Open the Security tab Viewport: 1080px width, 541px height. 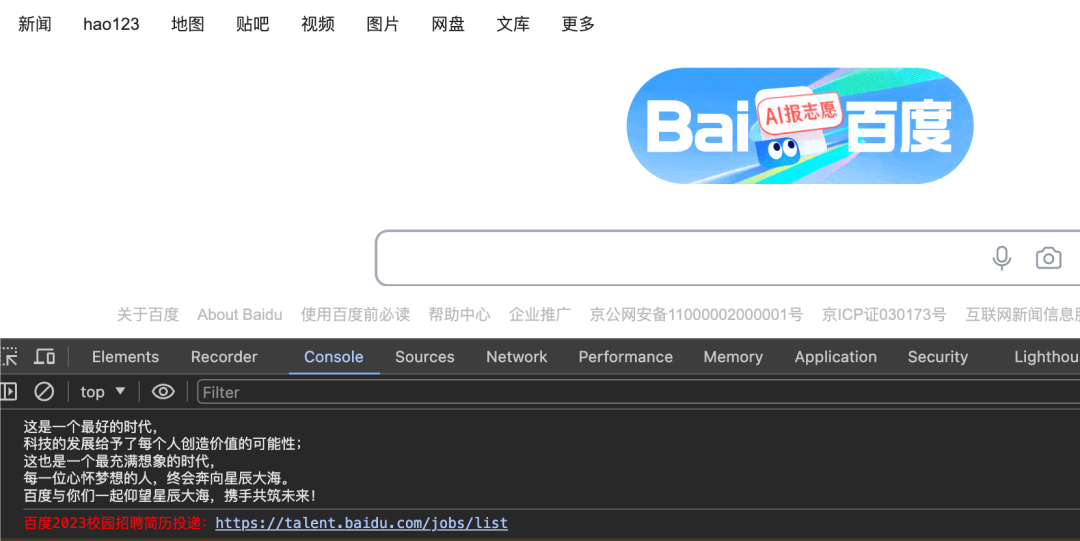click(937, 356)
